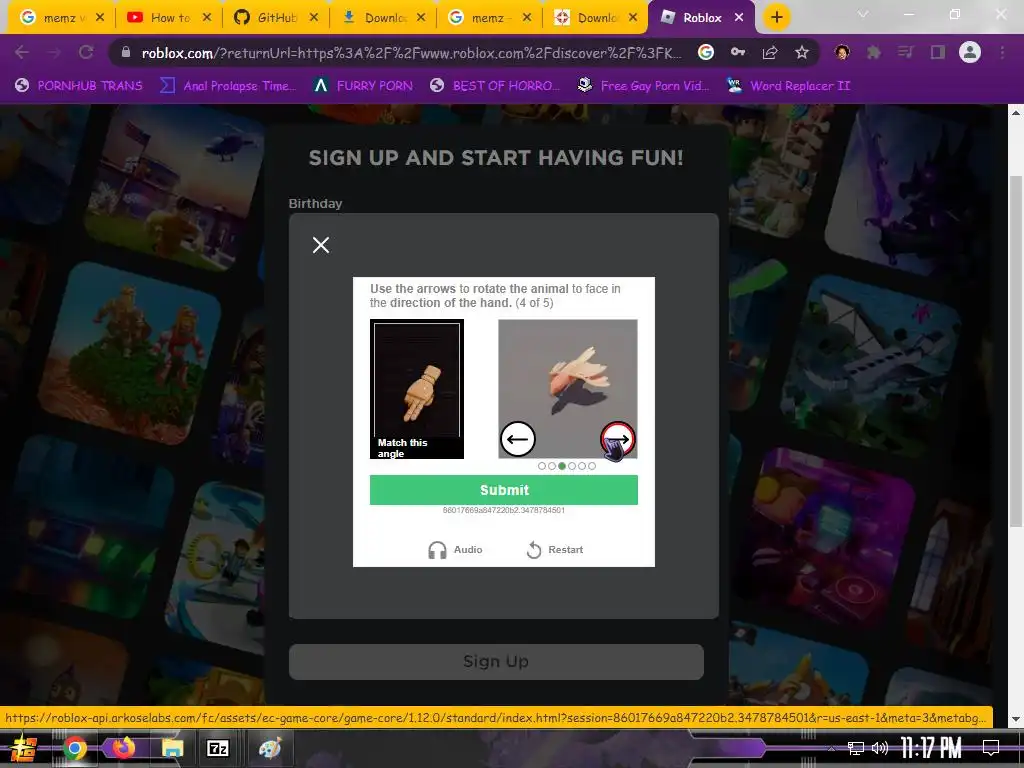This screenshot has width=1024, height=768.
Task: Open 7-Zip from the taskbar
Action: click(217, 748)
